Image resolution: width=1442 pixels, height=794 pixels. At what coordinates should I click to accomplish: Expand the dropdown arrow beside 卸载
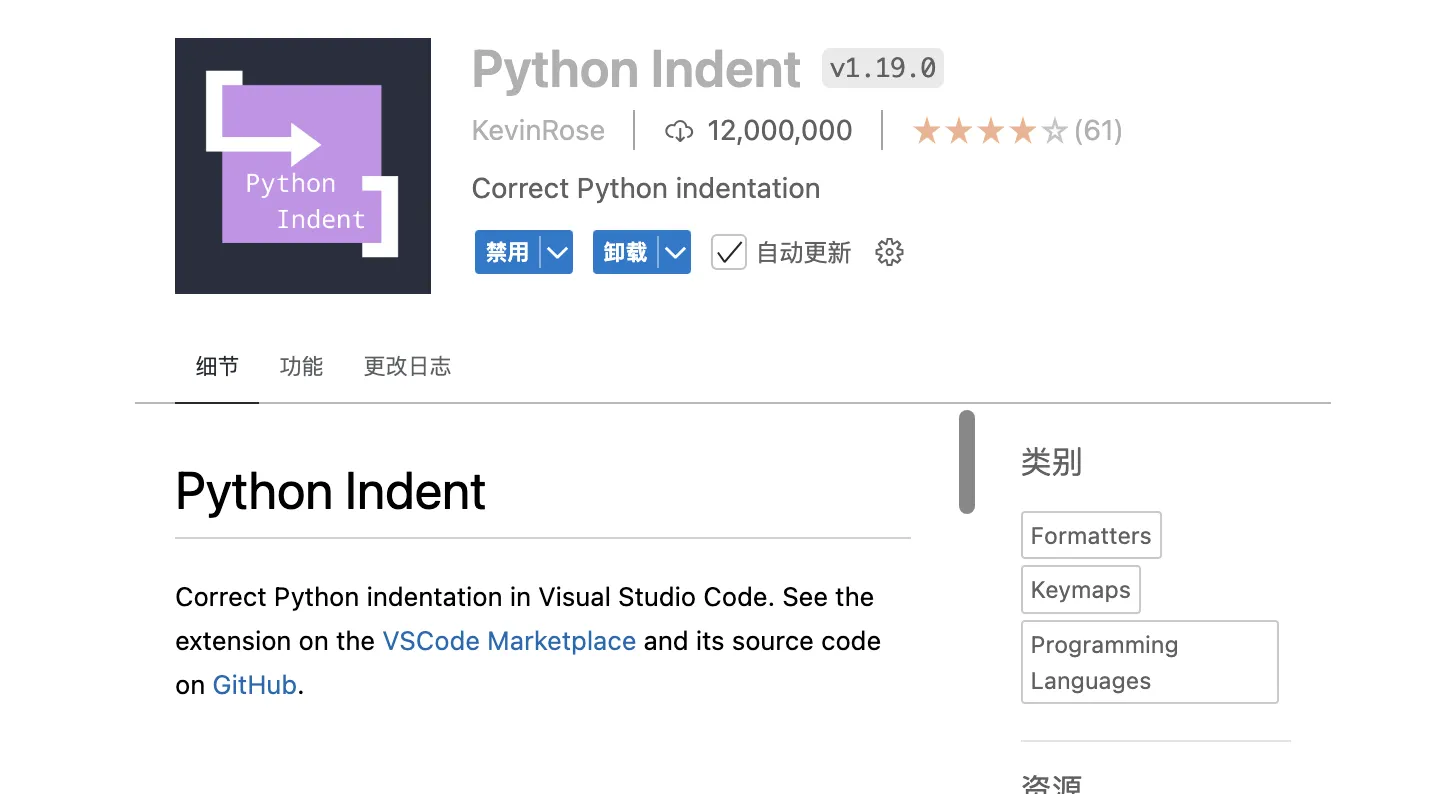[x=676, y=253]
